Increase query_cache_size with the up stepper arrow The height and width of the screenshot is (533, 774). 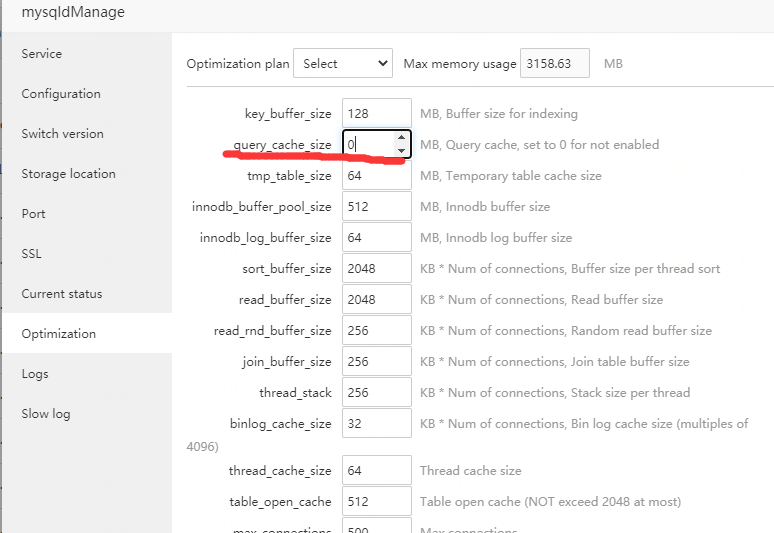click(401, 138)
